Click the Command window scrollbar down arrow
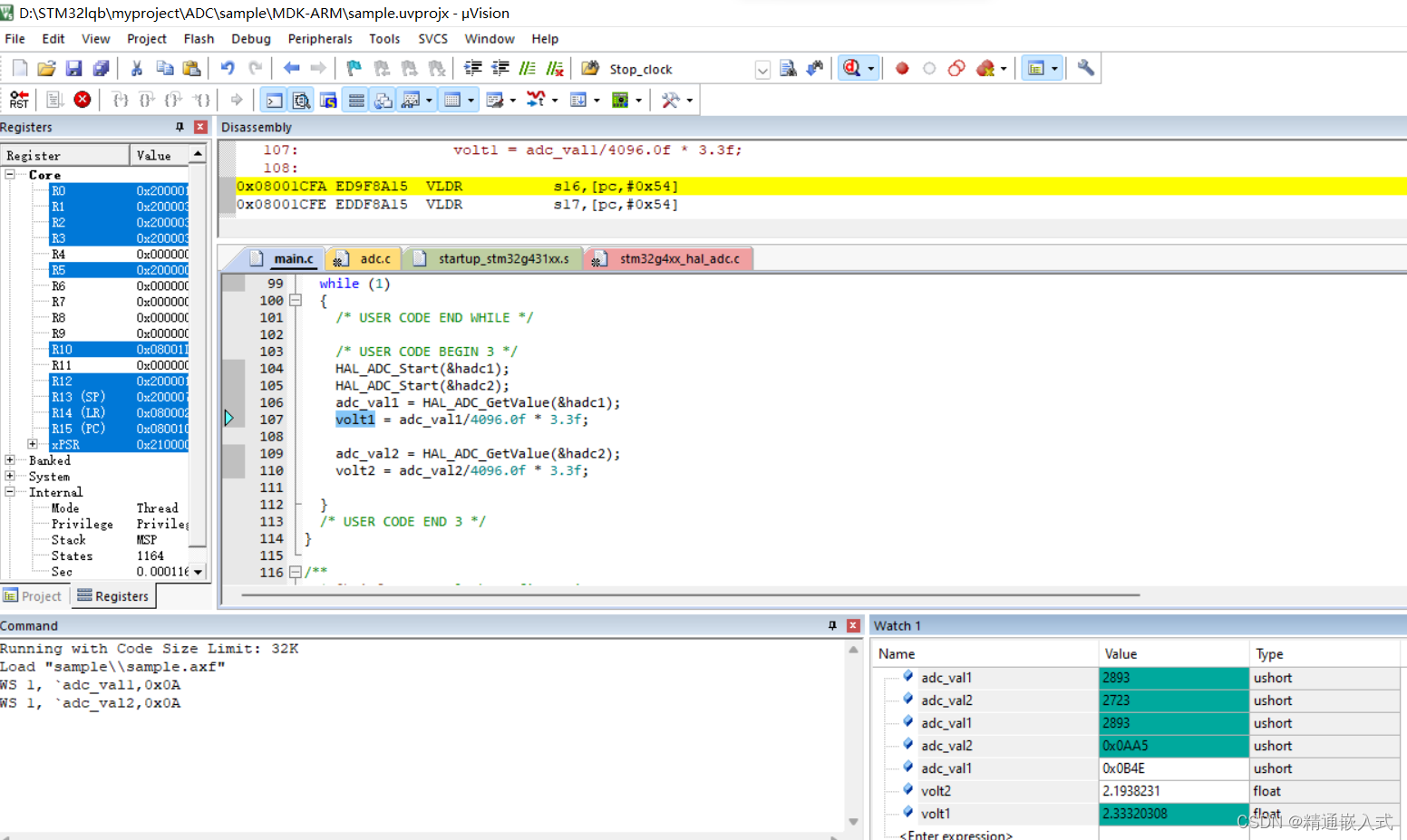 click(x=853, y=821)
